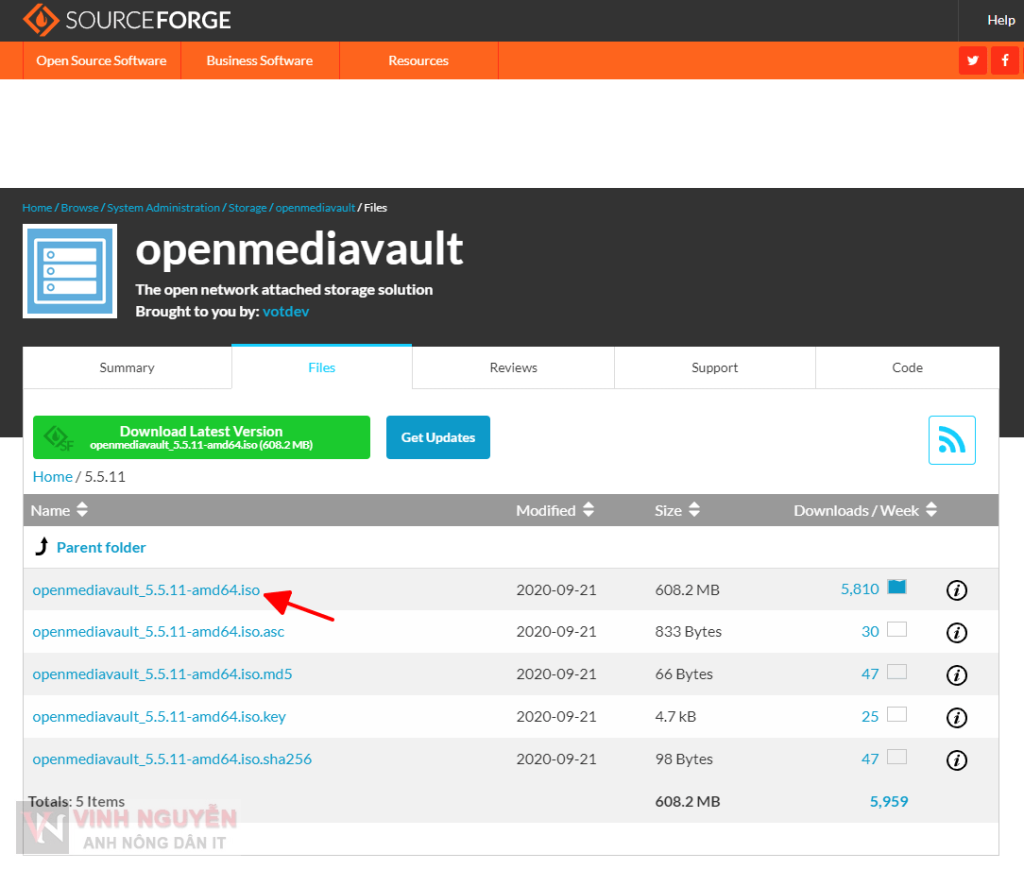This screenshot has width=1024, height=870.
Task: Sort the file list by Name
Action: coord(59,510)
